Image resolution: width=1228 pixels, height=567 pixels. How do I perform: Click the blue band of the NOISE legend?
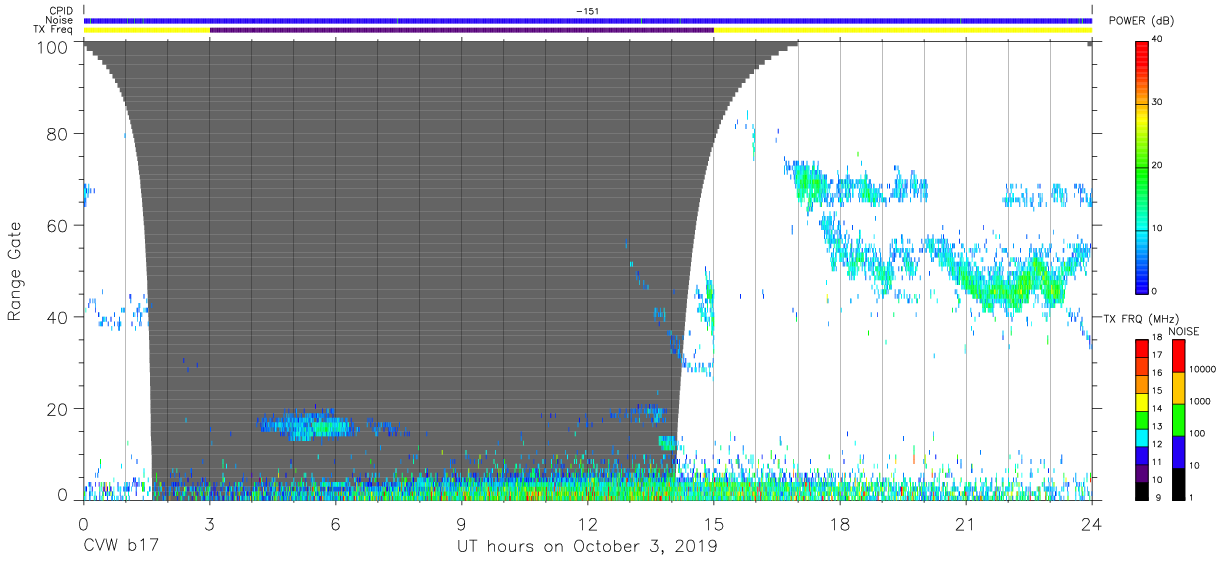click(x=1179, y=452)
